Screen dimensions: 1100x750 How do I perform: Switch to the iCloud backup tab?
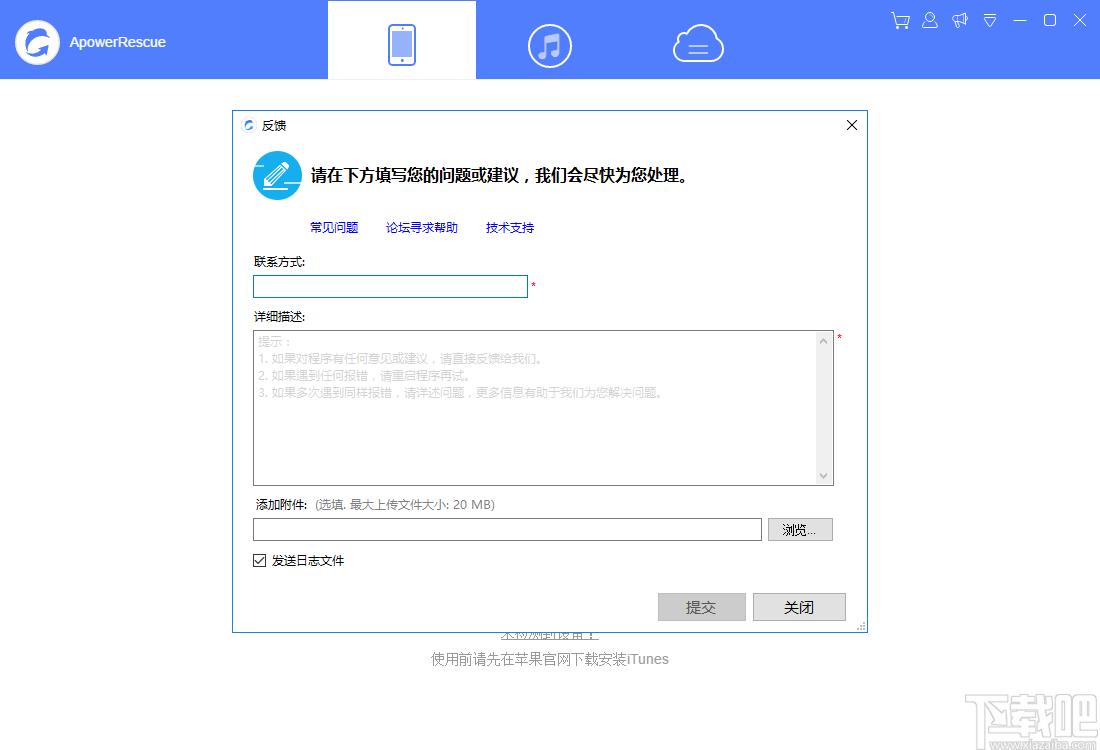pyautogui.click(x=698, y=43)
